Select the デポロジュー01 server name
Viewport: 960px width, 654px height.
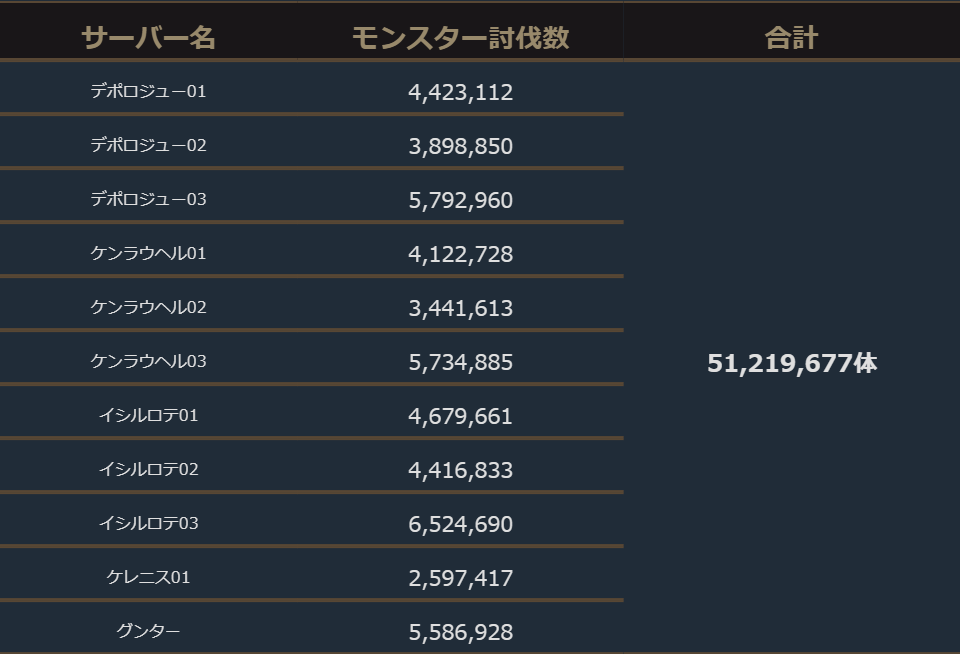[x=148, y=92]
